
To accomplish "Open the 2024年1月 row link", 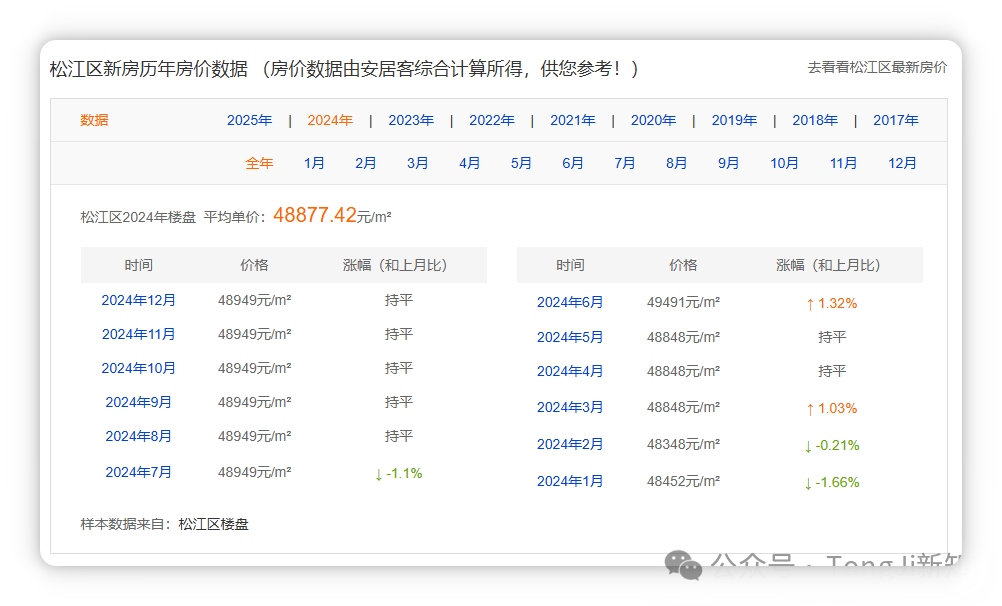I will [x=569, y=481].
